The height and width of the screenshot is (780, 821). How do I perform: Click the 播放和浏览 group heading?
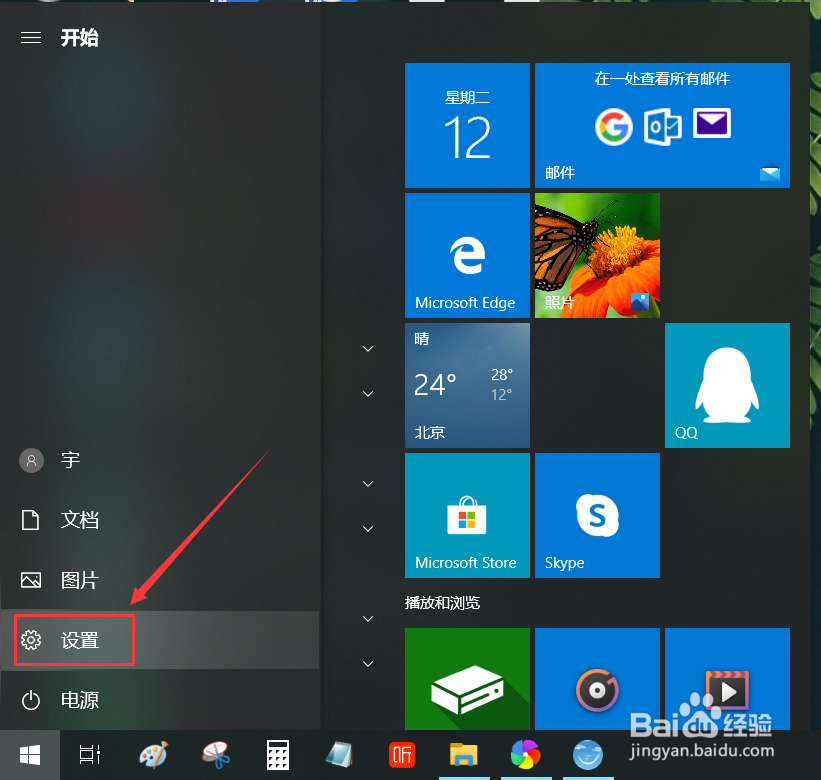[442, 603]
